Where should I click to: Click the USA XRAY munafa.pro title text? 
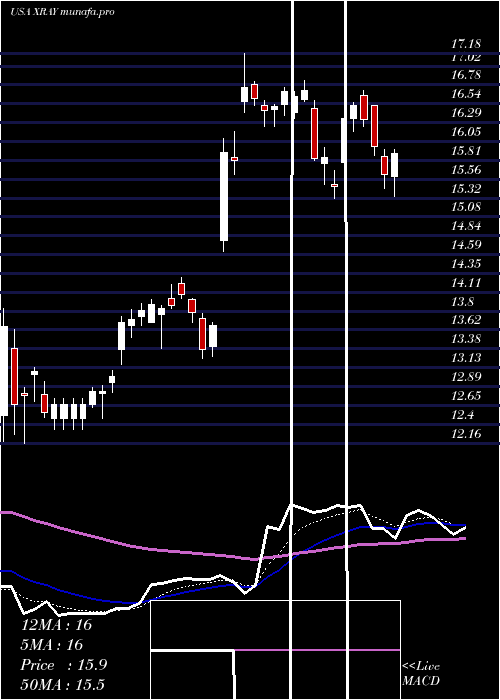tap(62, 12)
